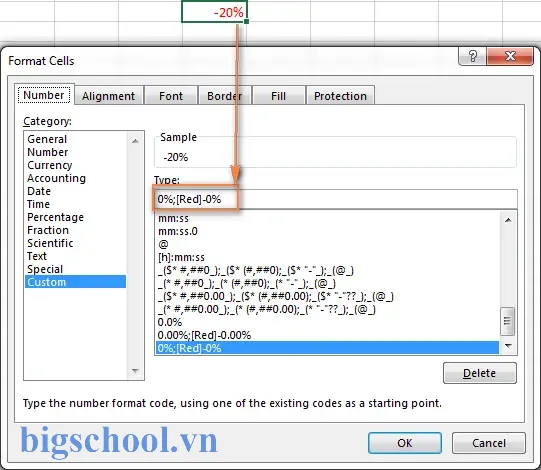Select the spreadsheet cell showing -20%
Screen dimensions: 541x470
(214, 12)
